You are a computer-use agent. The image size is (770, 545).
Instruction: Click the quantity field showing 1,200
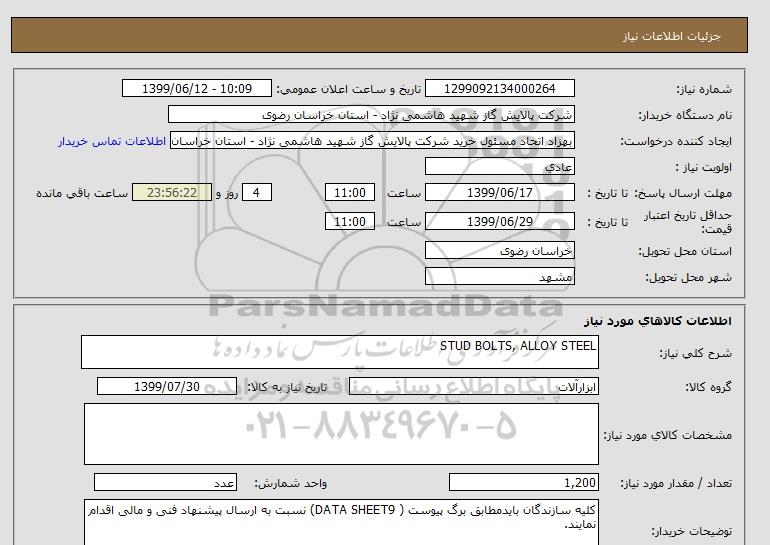tap(523, 483)
